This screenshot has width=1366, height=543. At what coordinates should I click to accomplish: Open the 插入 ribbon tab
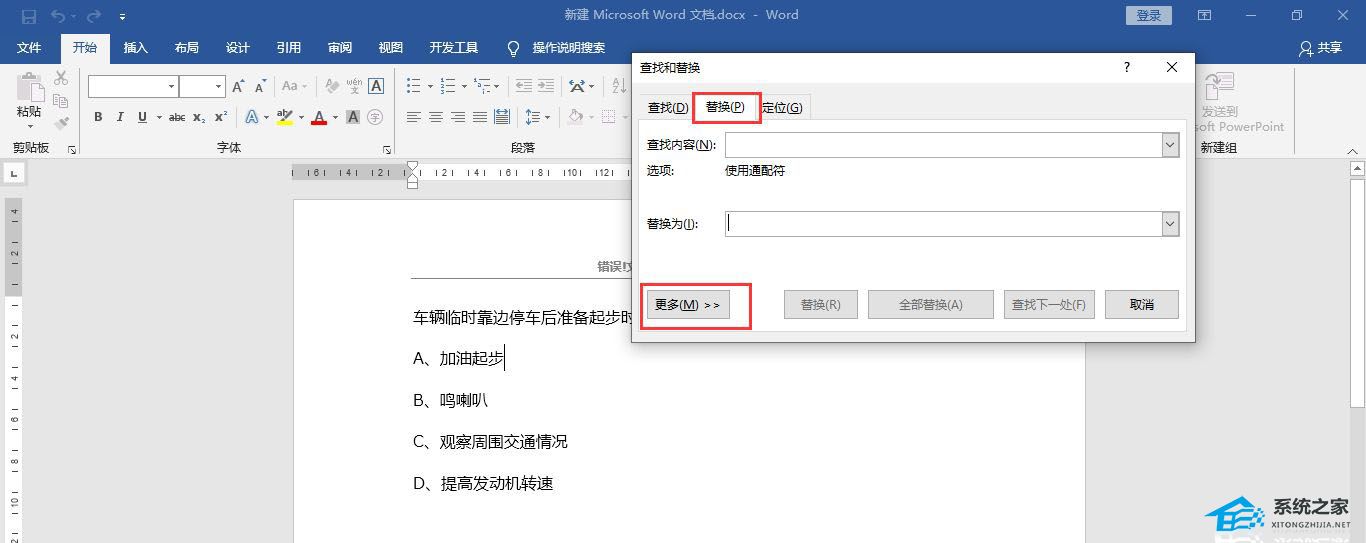coord(135,48)
